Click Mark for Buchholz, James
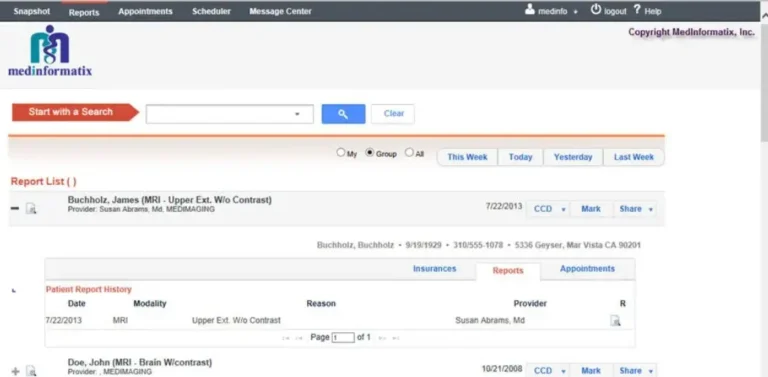 tap(591, 209)
